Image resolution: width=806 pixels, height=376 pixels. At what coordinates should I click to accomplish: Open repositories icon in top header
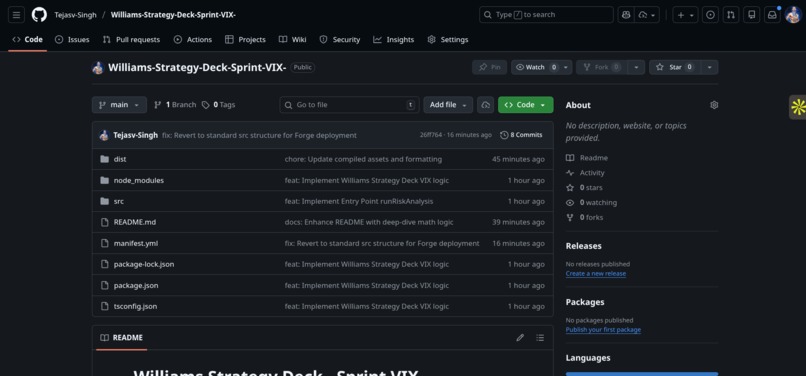click(752, 15)
